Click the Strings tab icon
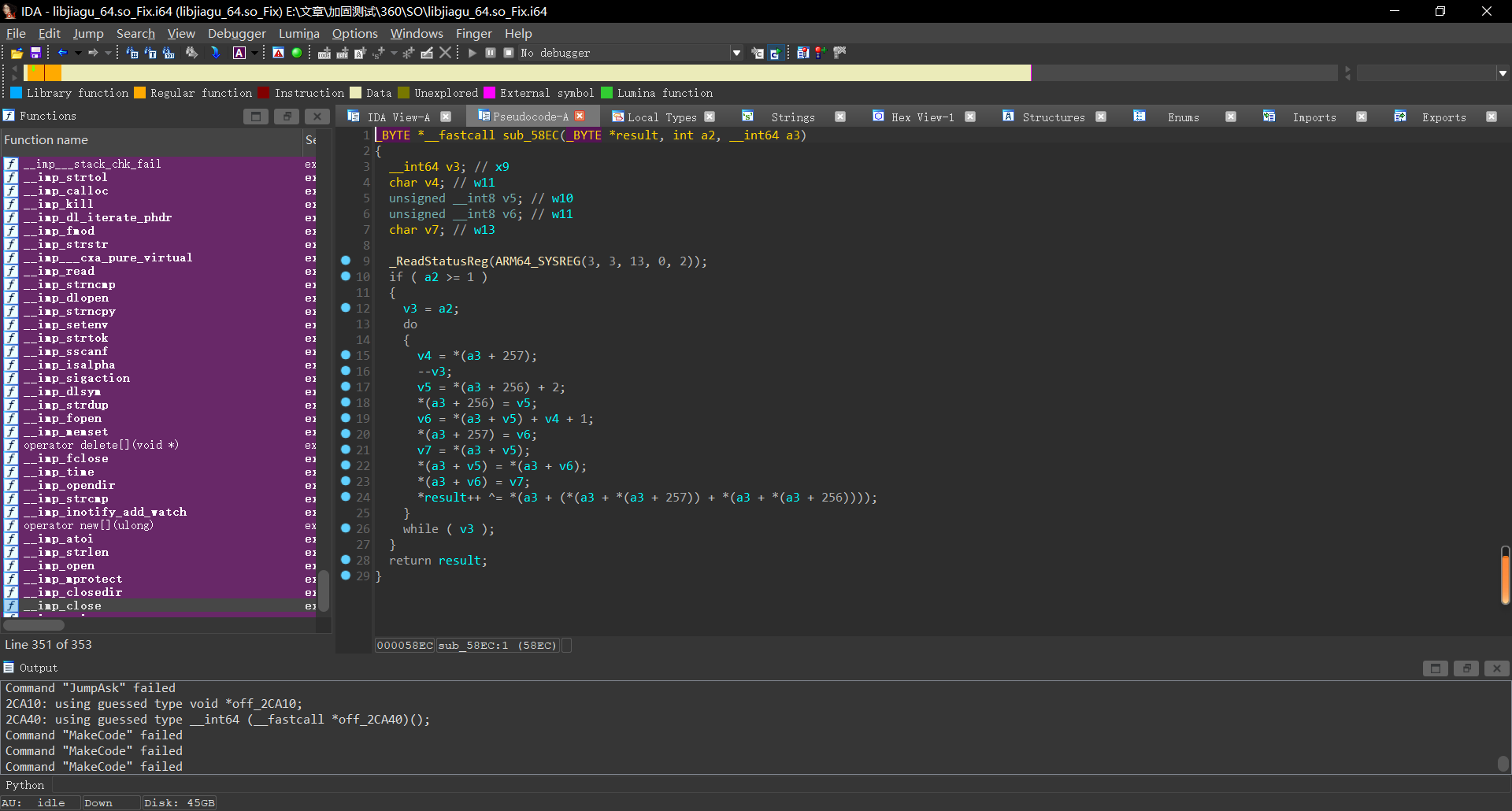 [x=747, y=117]
